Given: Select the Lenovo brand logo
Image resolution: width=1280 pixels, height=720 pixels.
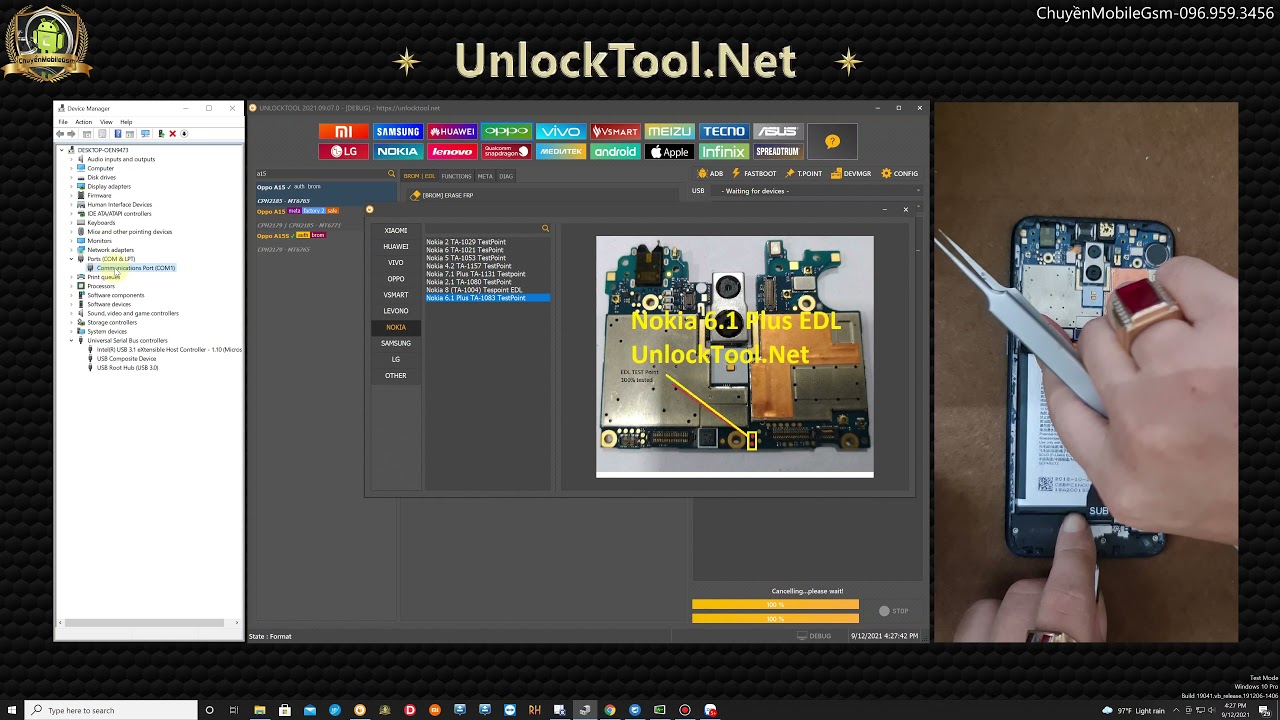Looking at the screenshot, I should [x=452, y=152].
